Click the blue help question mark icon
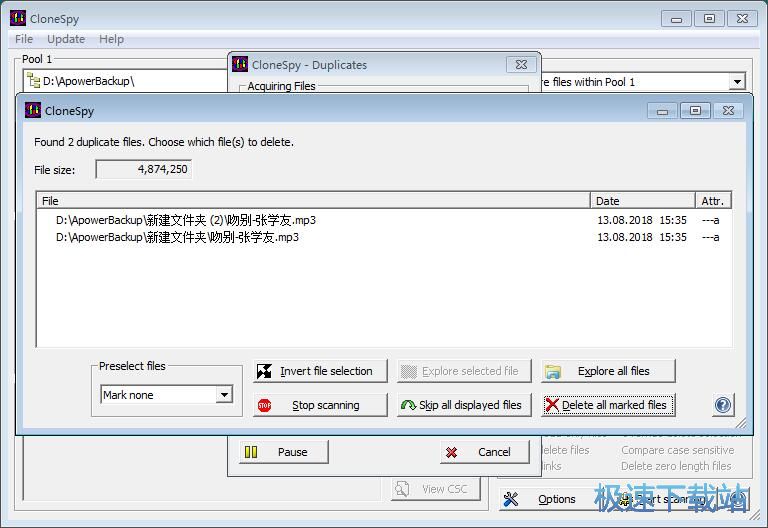The width and height of the screenshot is (768, 528). click(723, 405)
